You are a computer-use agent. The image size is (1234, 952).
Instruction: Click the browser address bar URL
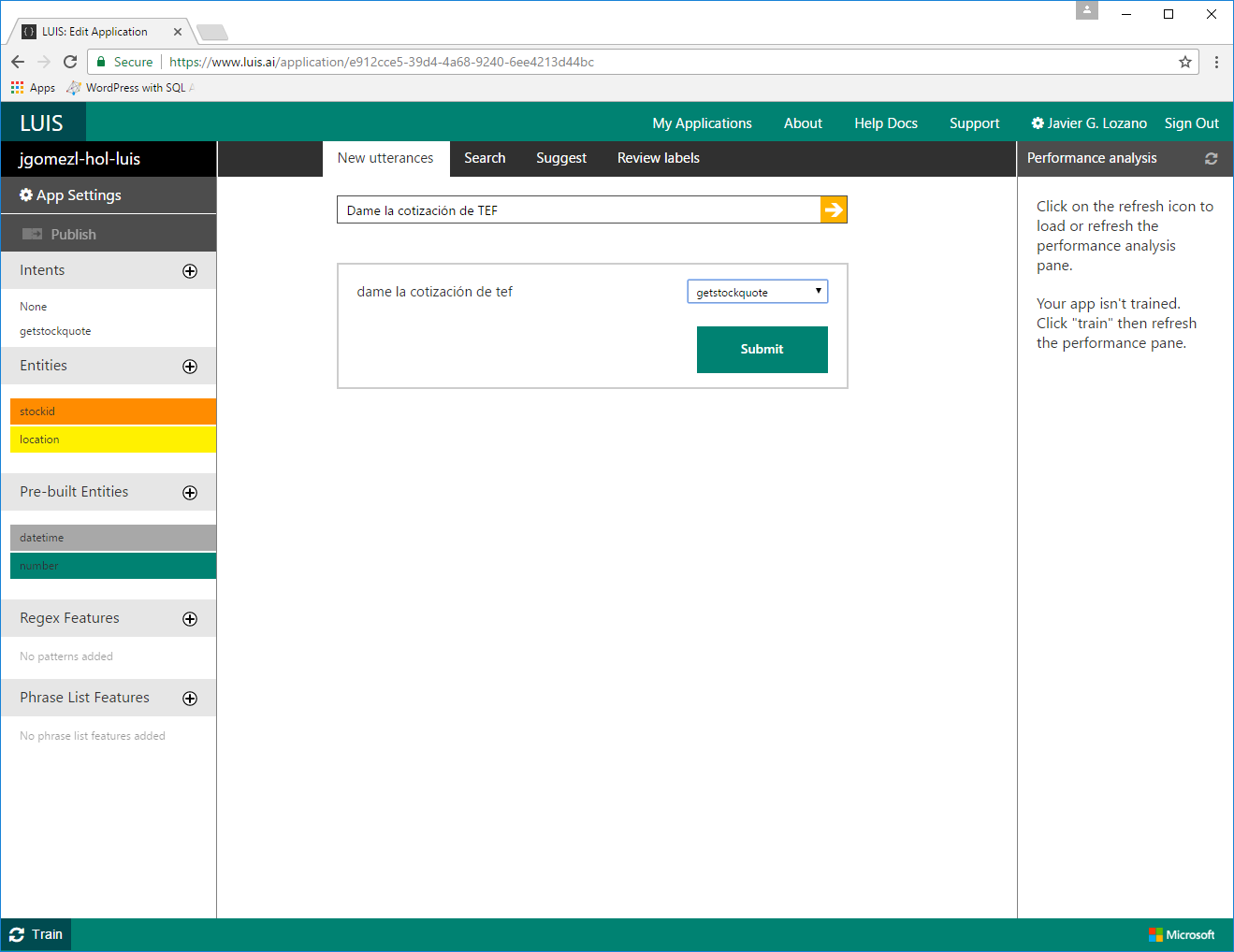pos(382,62)
